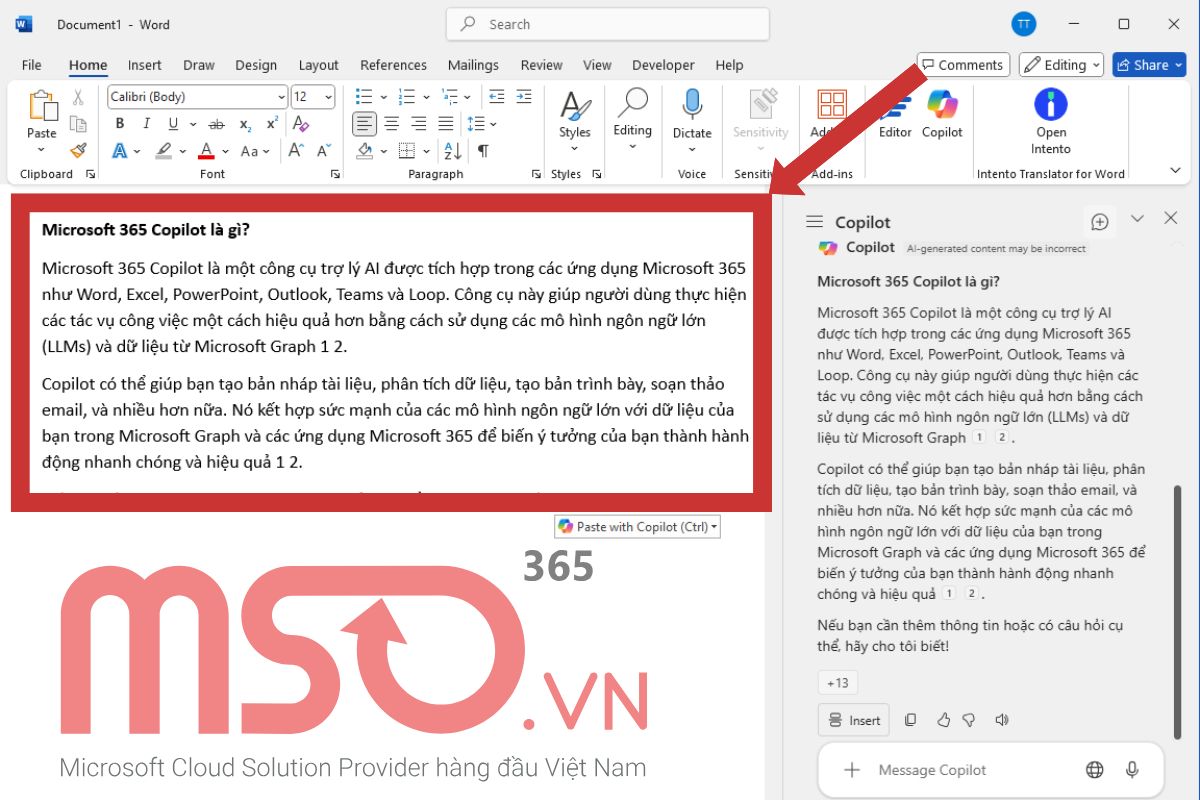Copy the Copilot response
The height and width of the screenshot is (800, 1200).
(x=910, y=720)
